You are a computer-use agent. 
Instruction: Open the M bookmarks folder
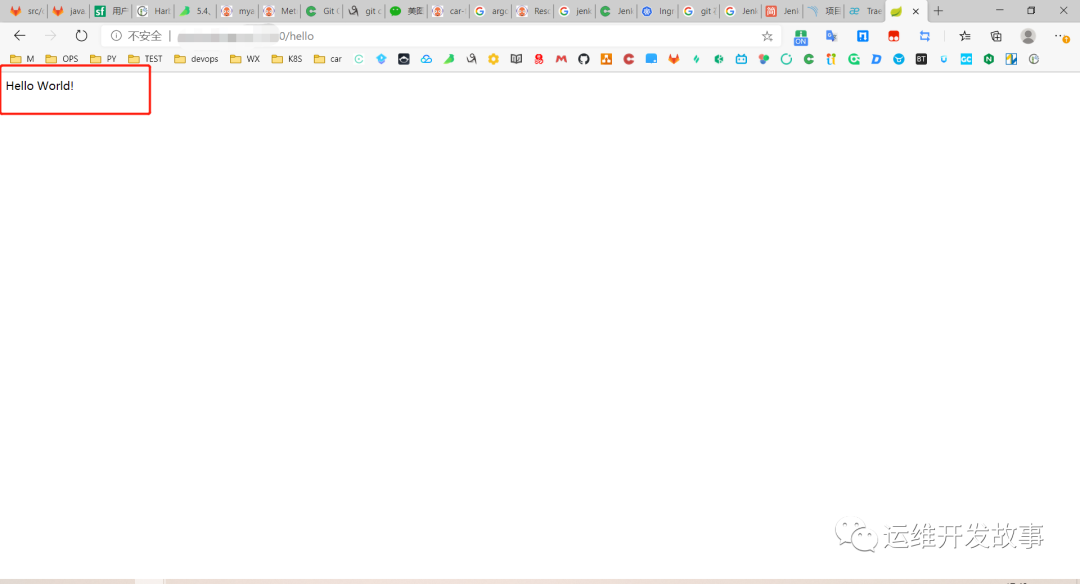(x=22, y=59)
